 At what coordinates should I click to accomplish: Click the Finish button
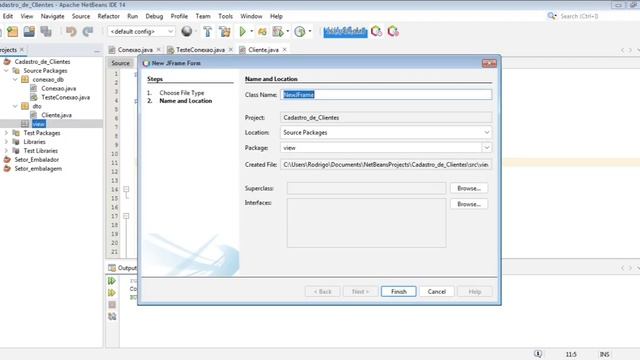coord(398,291)
